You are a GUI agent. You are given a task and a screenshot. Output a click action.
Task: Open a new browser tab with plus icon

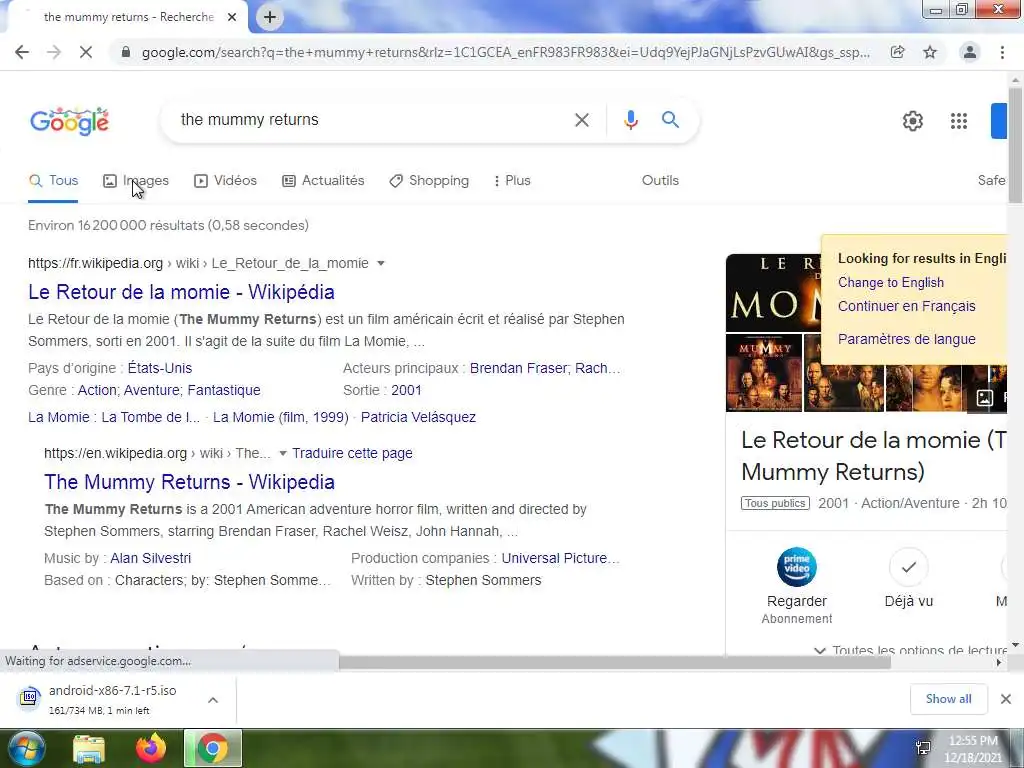(270, 17)
